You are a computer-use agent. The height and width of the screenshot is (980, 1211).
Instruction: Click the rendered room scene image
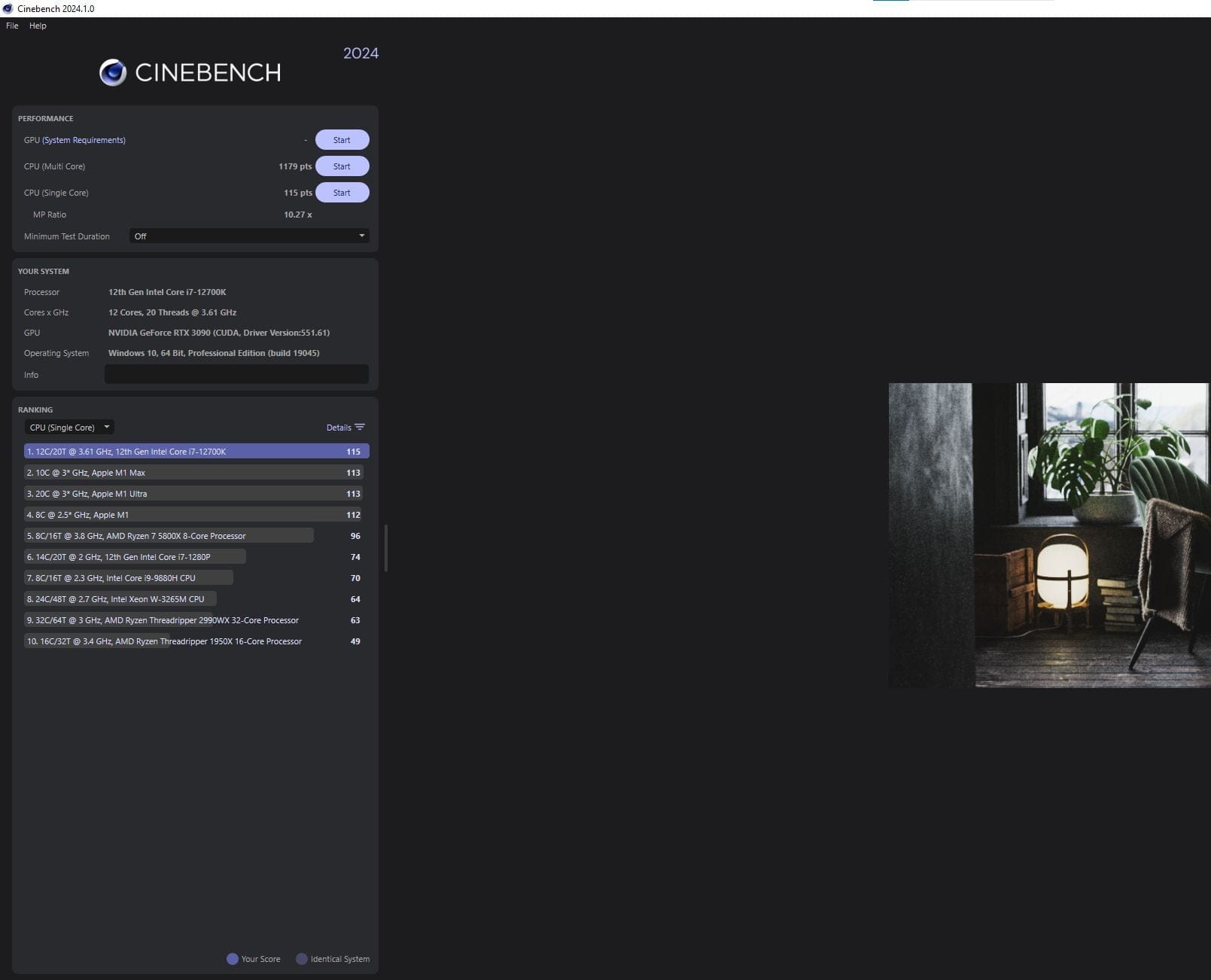[x=1049, y=535]
